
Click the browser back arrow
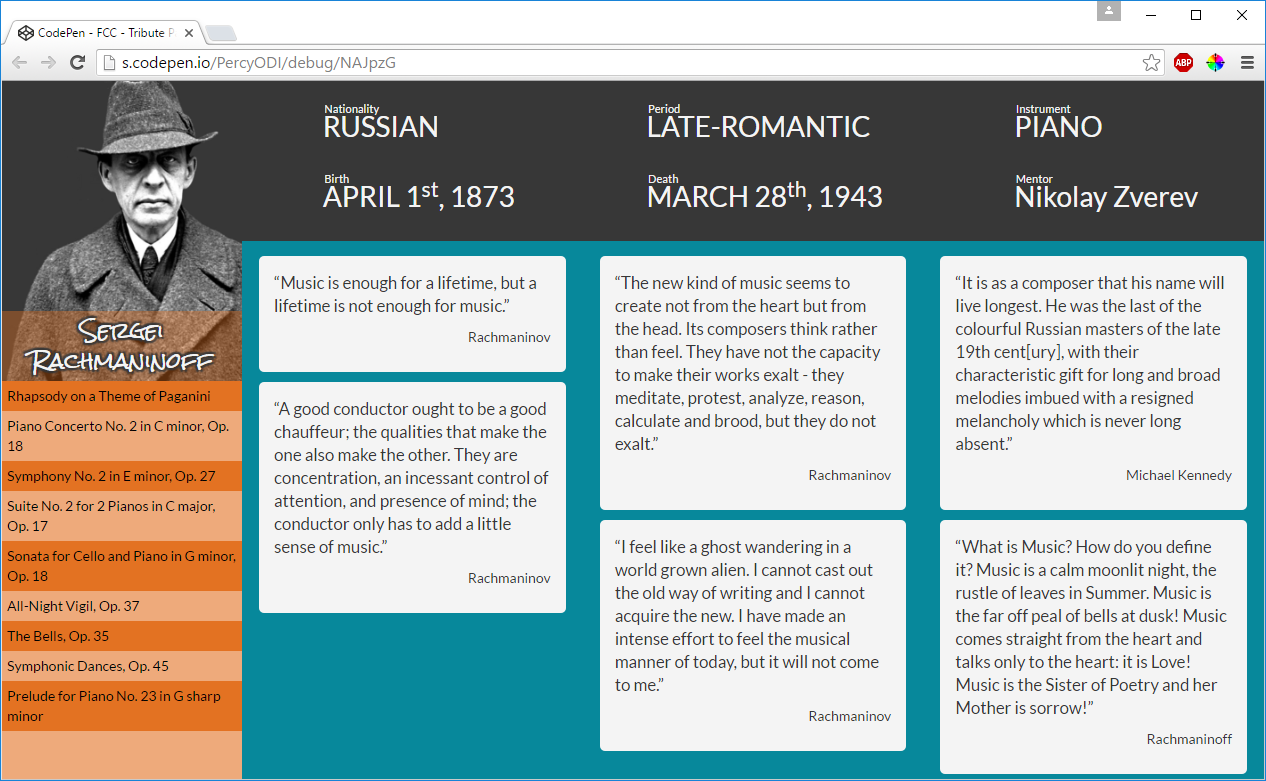tap(19, 63)
